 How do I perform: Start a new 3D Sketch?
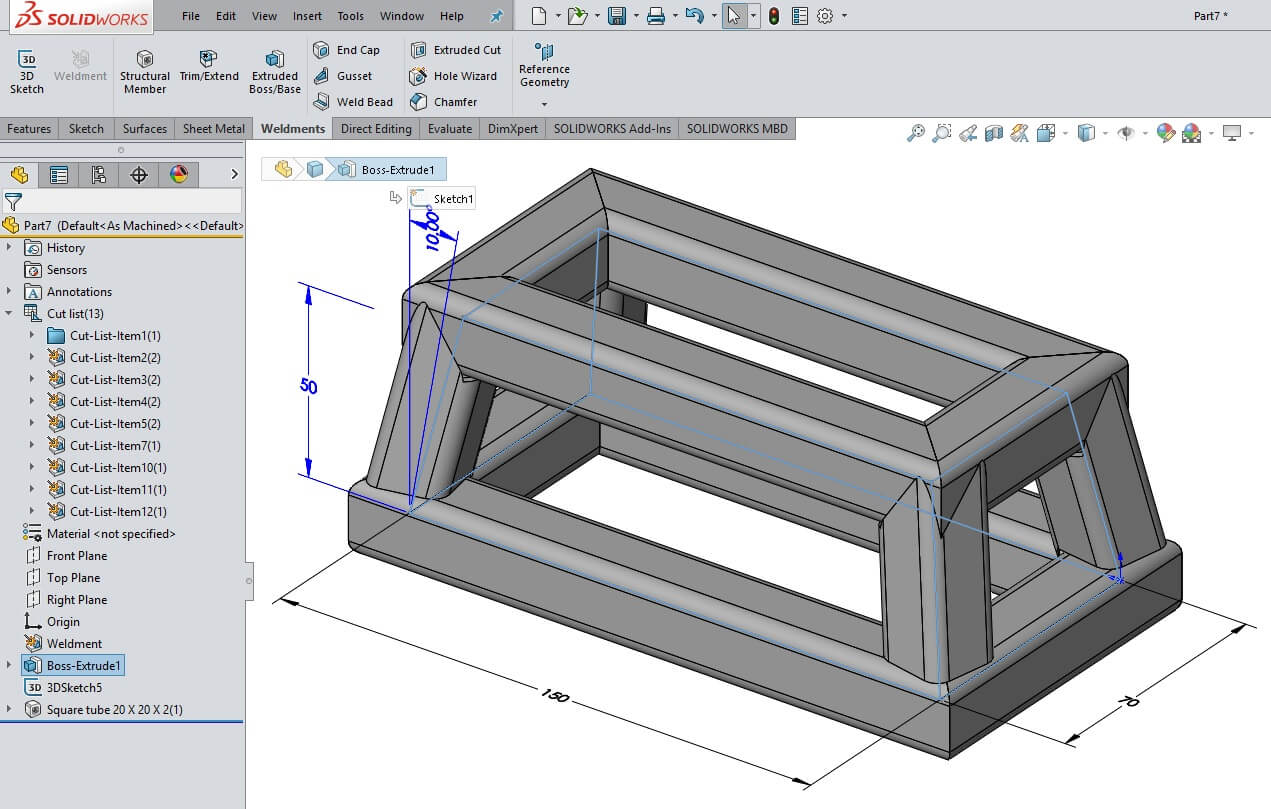27,71
